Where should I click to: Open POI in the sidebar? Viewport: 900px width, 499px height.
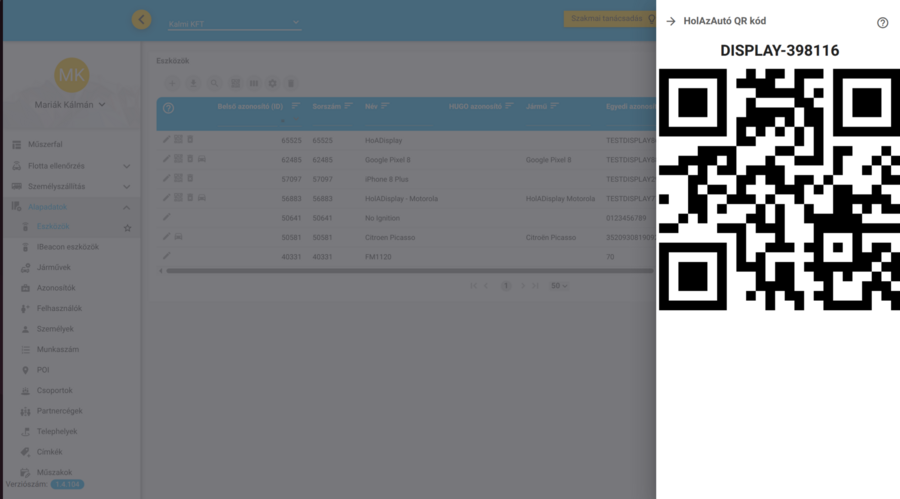(x=43, y=370)
